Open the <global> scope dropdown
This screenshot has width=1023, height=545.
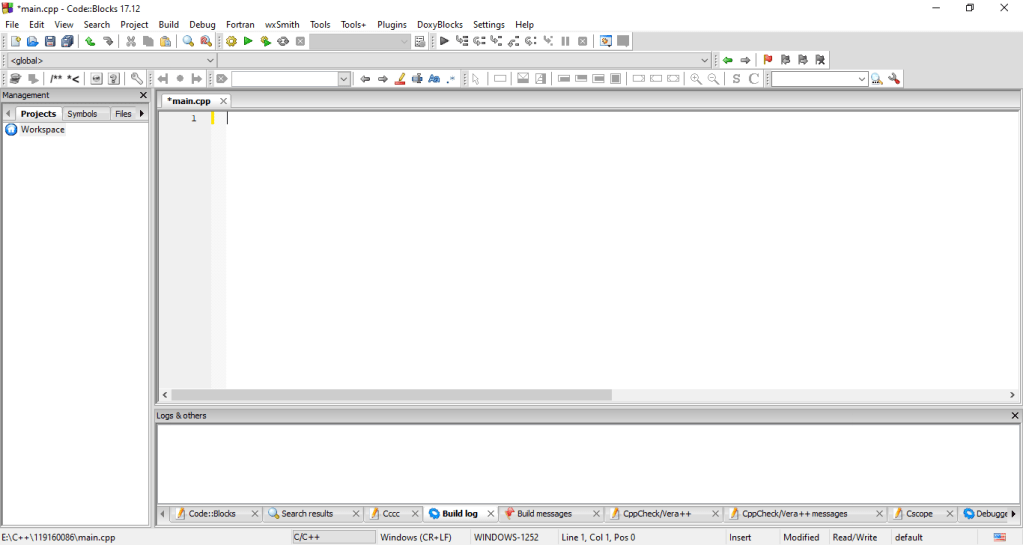[x=111, y=60]
